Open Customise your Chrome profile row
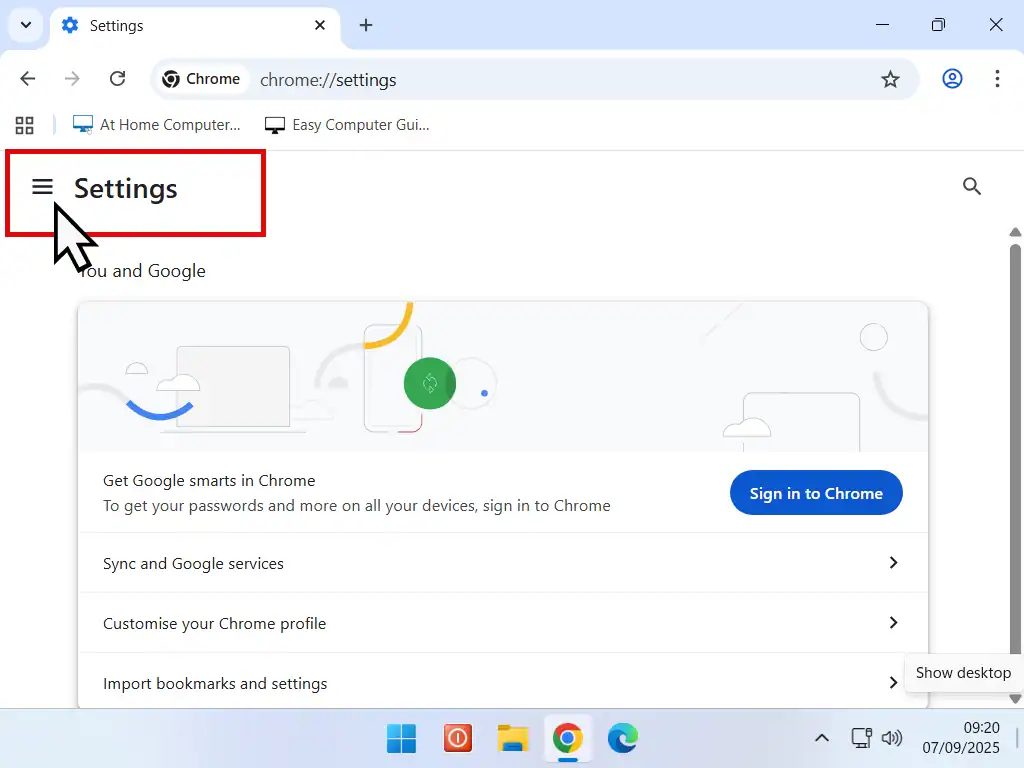The image size is (1024, 768). point(502,623)
